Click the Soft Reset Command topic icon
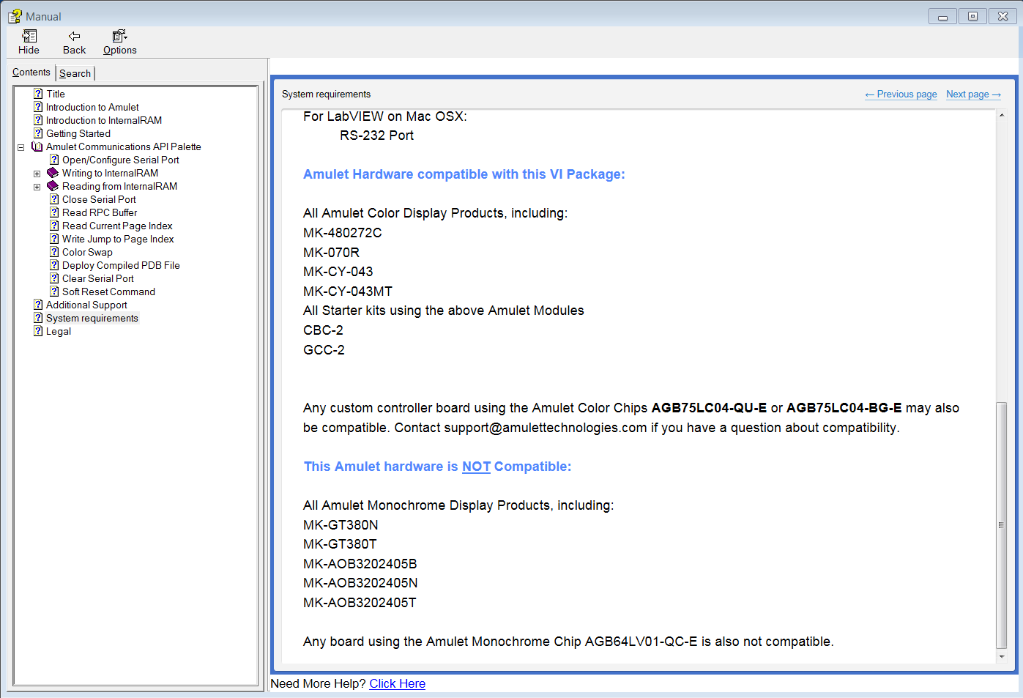1023x698 pixels. 55,292
